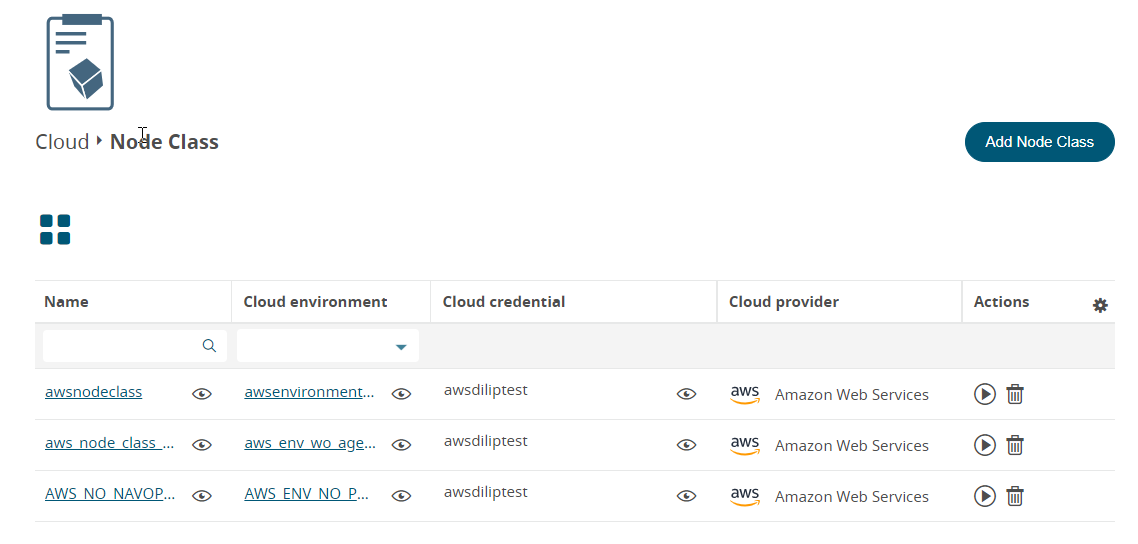Click the search magnifier in Name filter
Viewport: 1138px width, 544px height.
click(x=209, y=346)
